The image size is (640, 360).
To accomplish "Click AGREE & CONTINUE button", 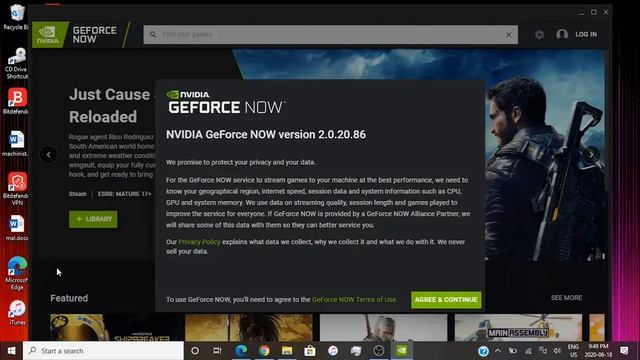I will click(446, 300).
